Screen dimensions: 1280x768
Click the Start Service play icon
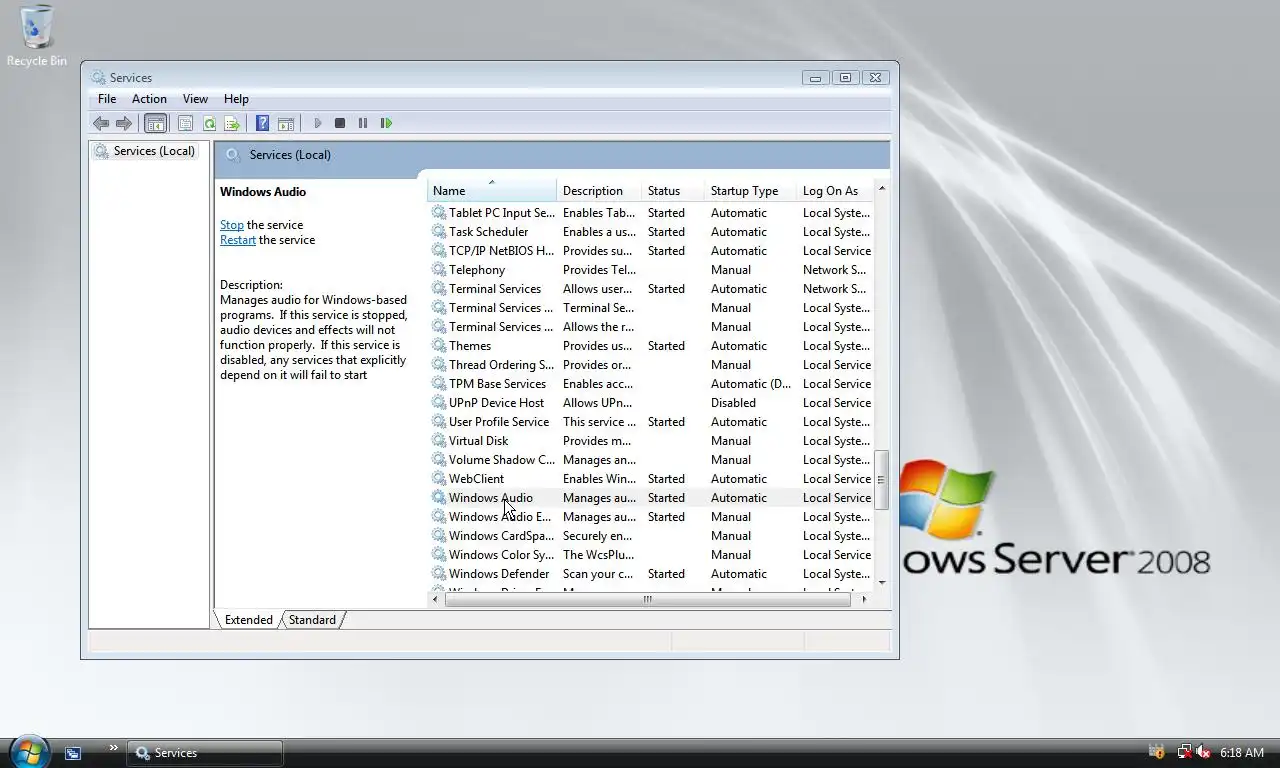point(317,123)
